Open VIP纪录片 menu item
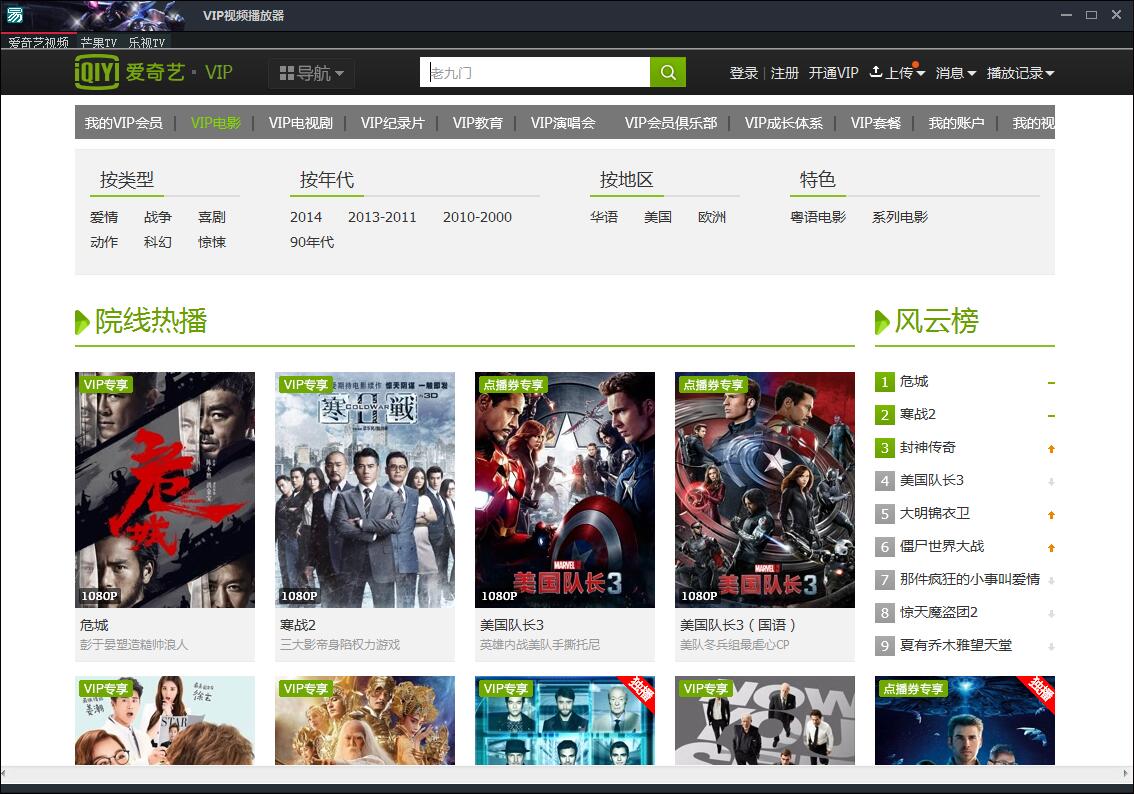Viewport: 1134px width, 794px height. click(393, 123)
